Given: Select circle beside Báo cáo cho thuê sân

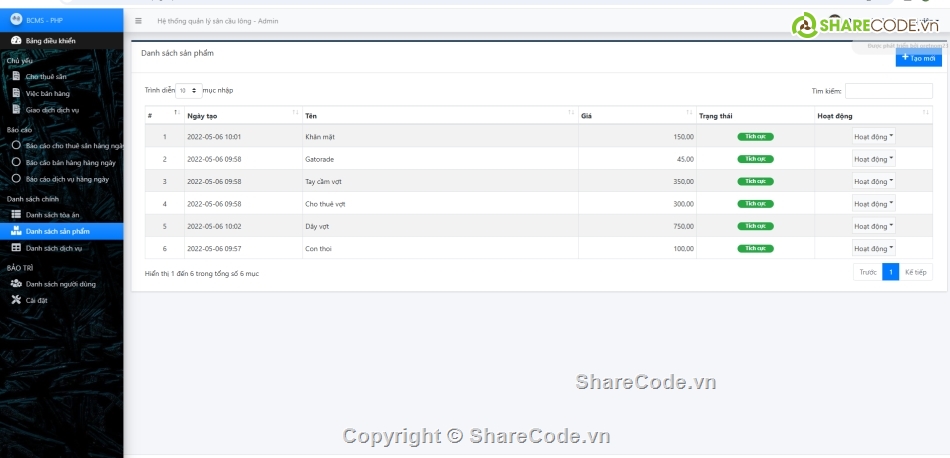Looking at the screenshot, I should 16,145.
